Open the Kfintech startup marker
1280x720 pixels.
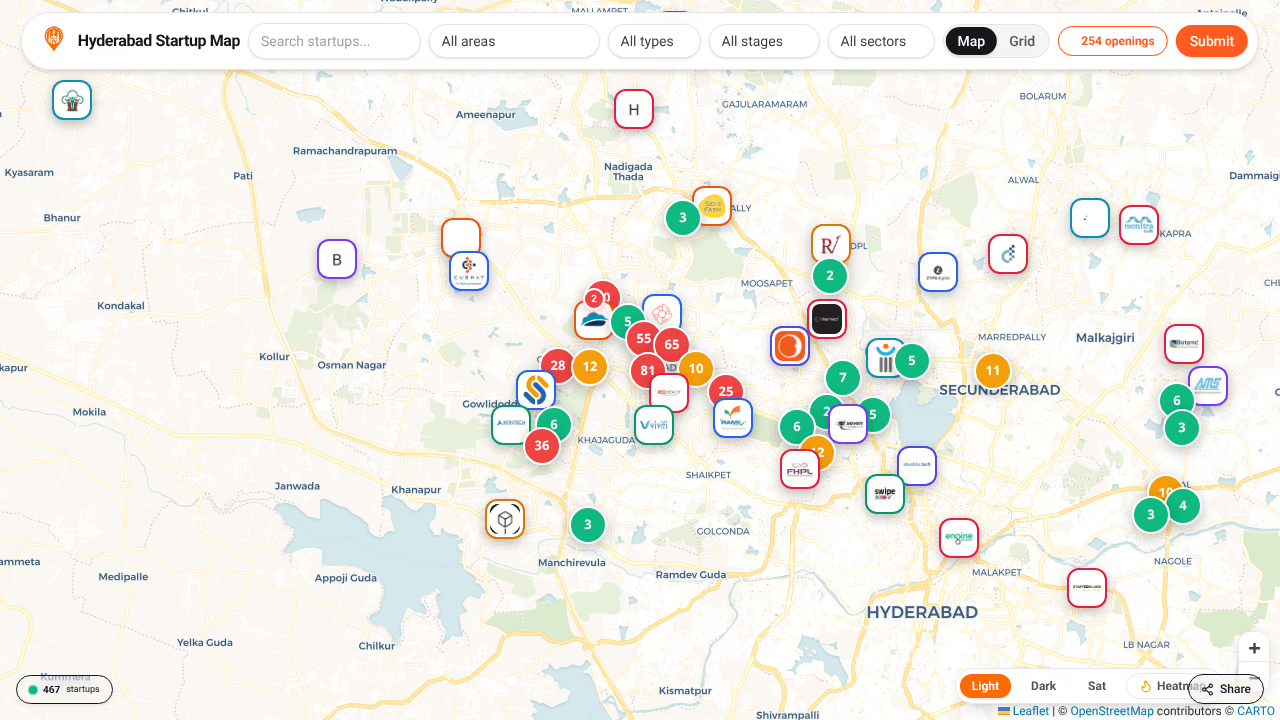[x=511, y=425]
